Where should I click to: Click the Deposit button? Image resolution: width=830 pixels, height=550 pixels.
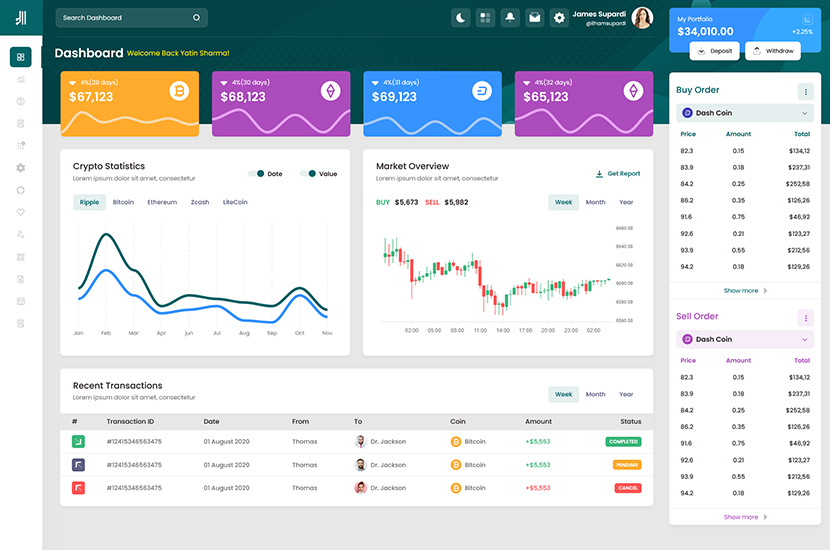(x=713, y=51)
